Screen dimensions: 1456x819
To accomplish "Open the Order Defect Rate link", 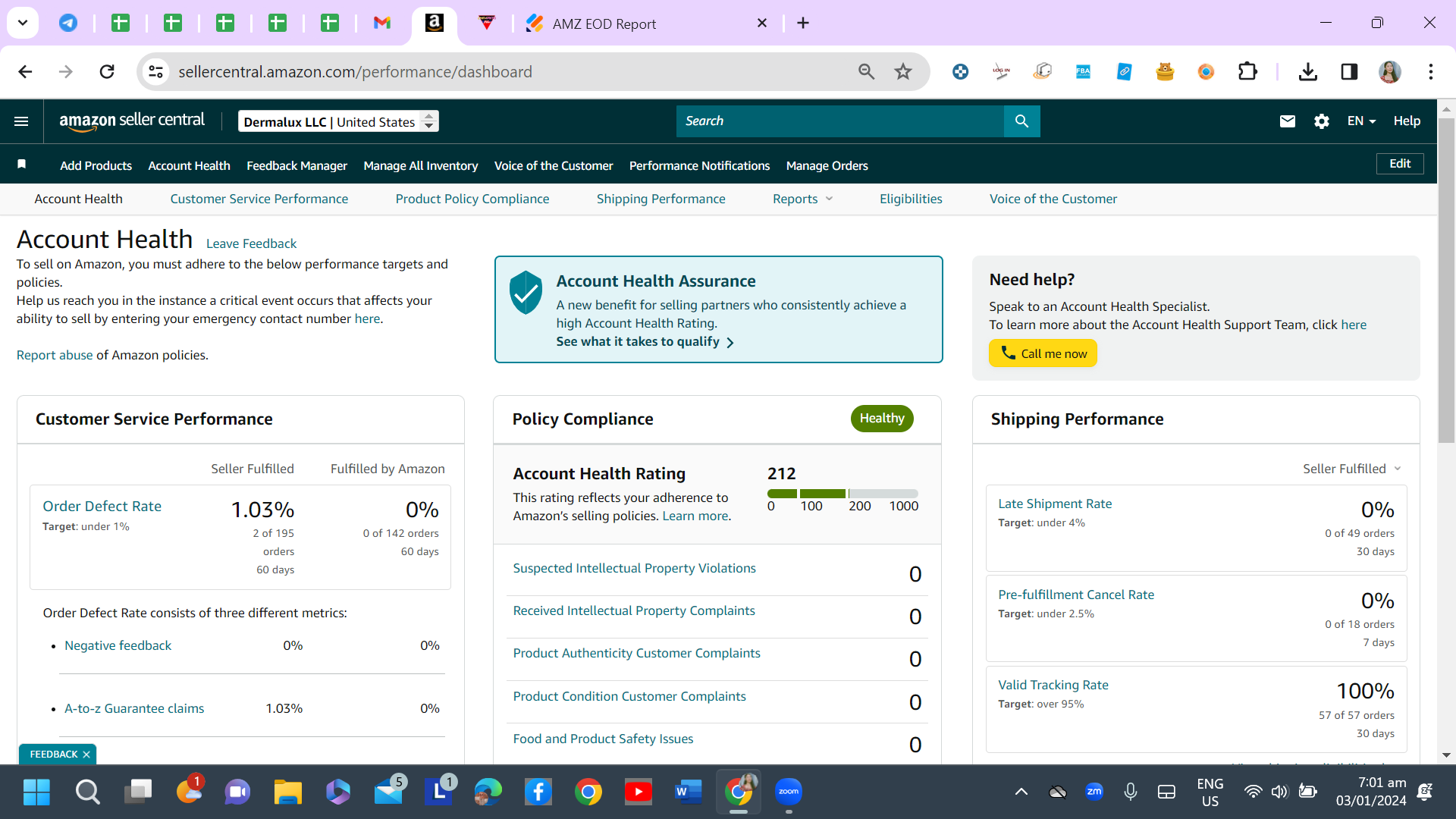I will tap(102, 506).
